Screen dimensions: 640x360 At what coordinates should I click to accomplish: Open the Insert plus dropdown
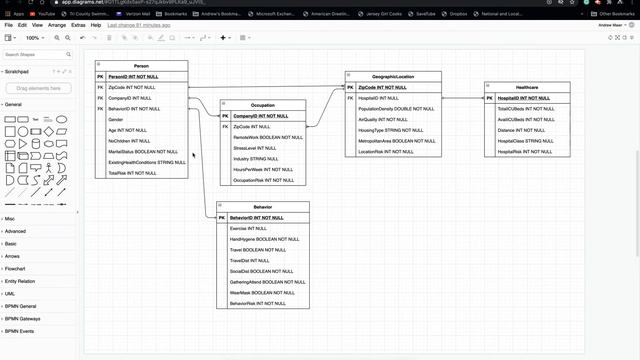(225, 38)
